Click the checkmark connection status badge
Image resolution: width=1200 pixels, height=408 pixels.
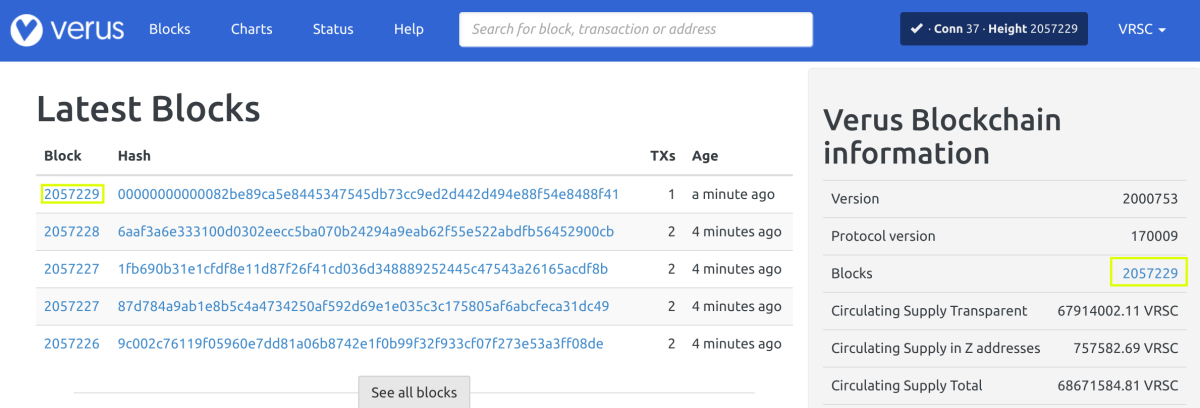[x=993, y=29]
